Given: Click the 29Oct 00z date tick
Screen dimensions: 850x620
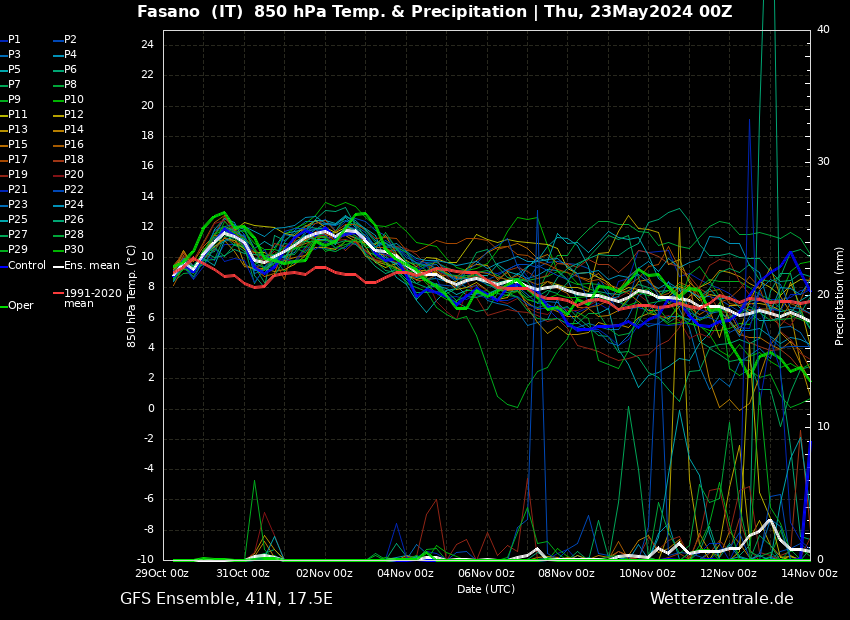Looking at the screenshot, I should point(163,574).
